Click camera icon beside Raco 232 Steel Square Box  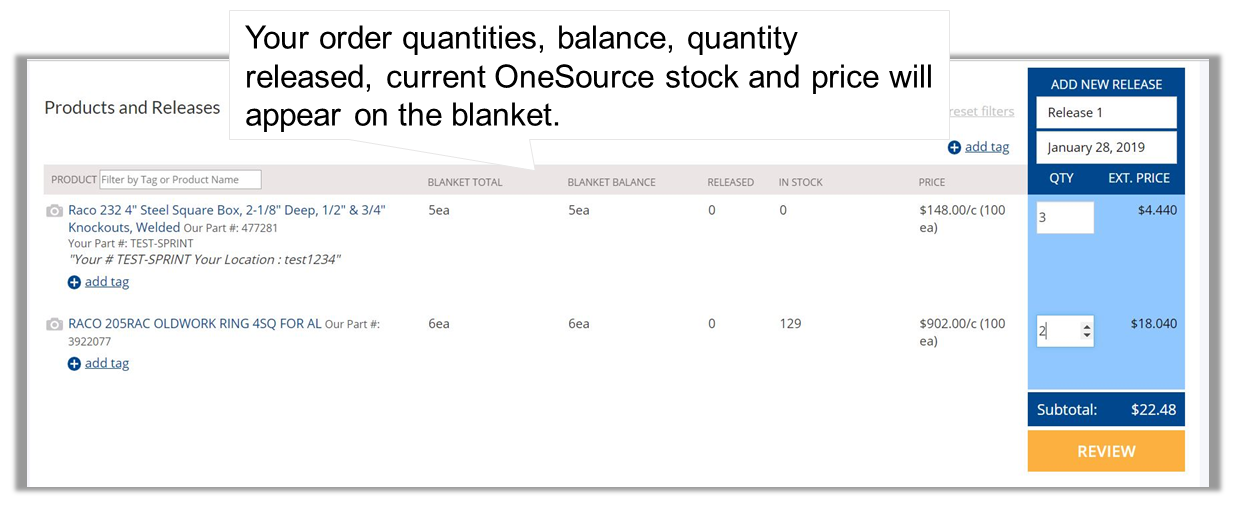(x=55, y=211)
